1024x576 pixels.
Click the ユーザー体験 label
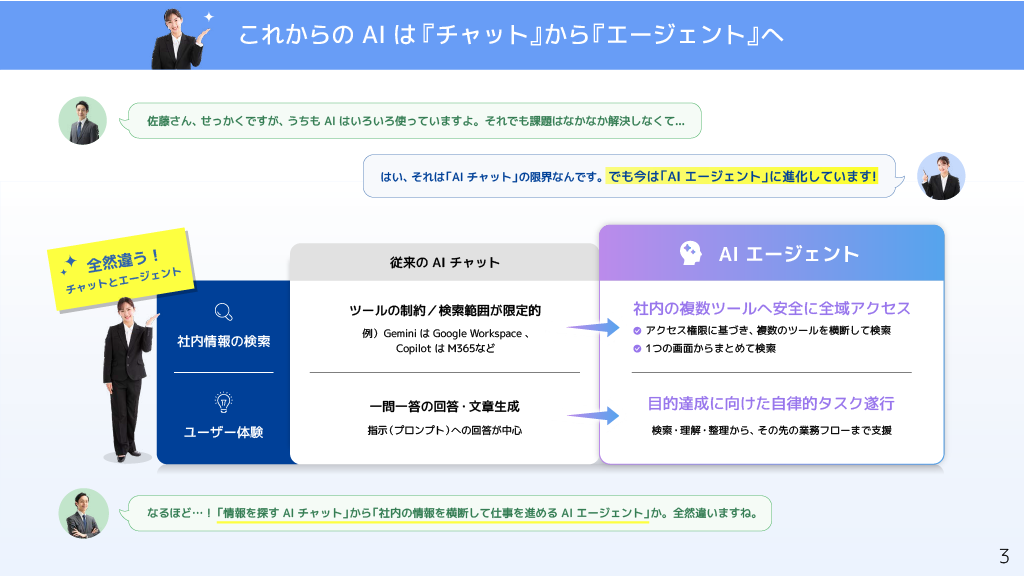(x=223, y=432)
